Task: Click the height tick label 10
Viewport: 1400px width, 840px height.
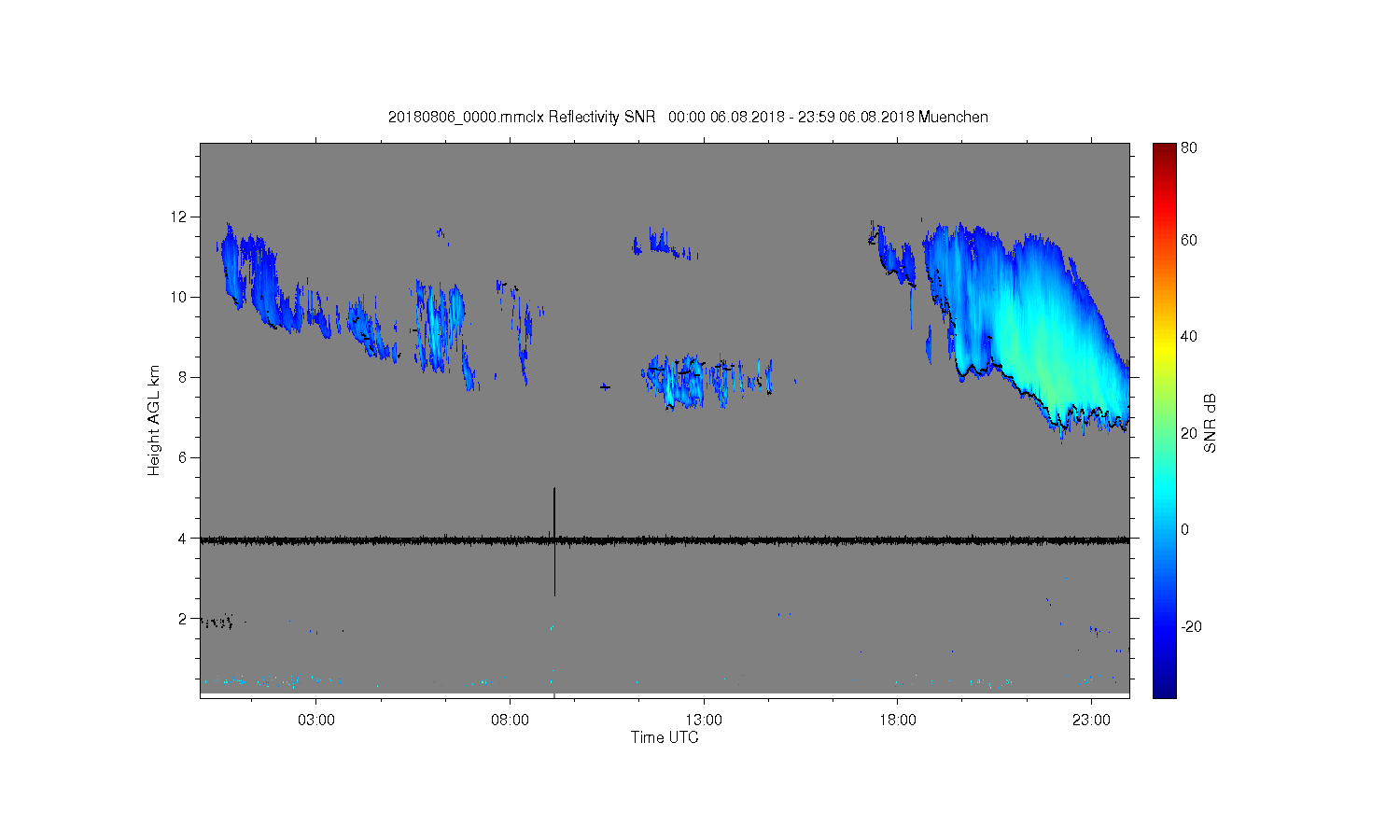Action: coord(179,297)
